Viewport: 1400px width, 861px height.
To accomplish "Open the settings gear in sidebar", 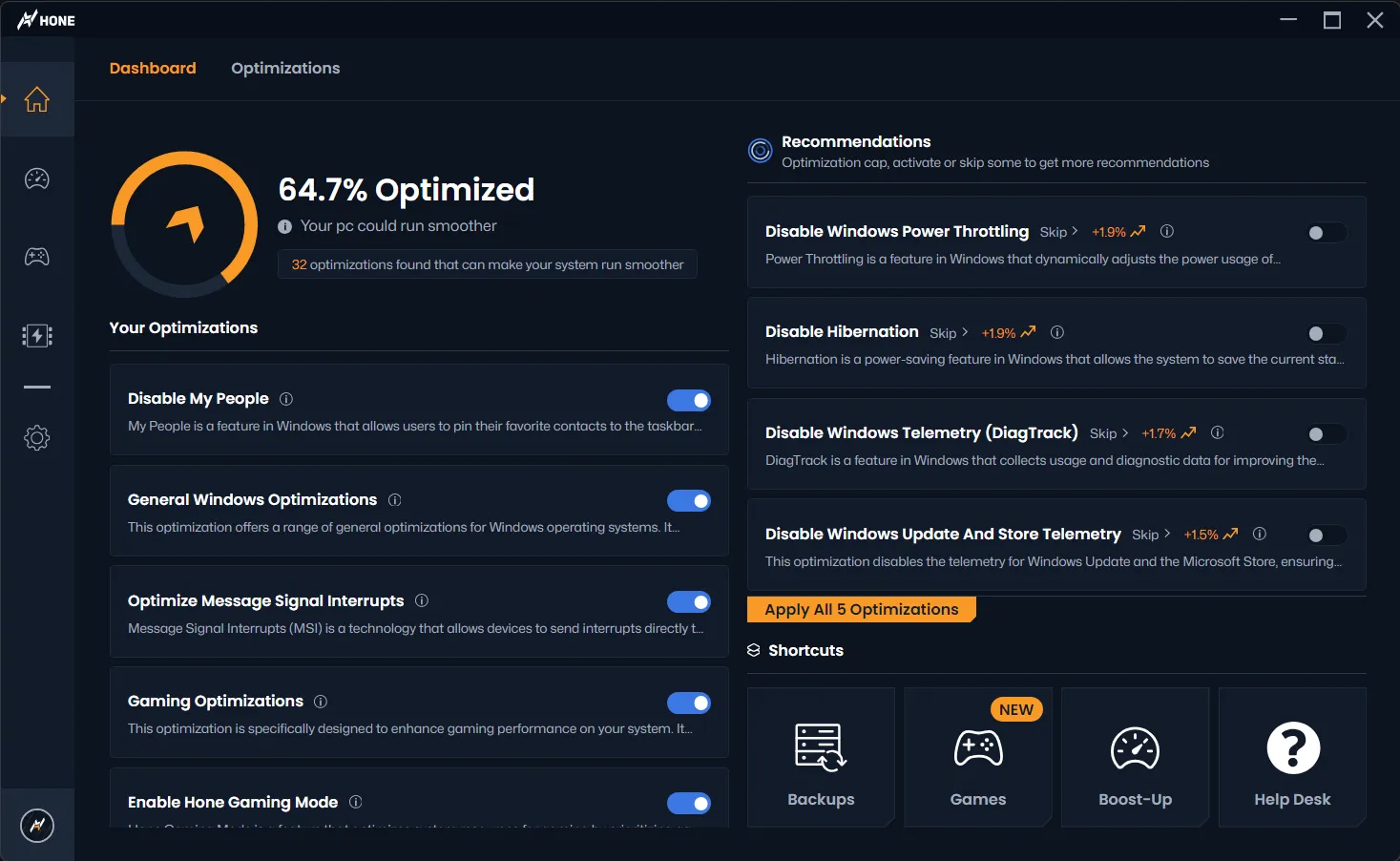I will click(x=37, y=438).
